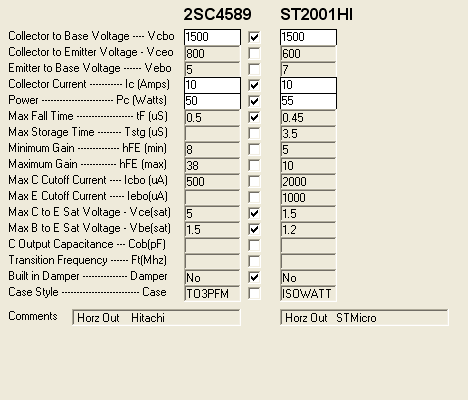Enable the Maximum Gain hFE checkbox
This screenshot has width=468, height=400.
pyautogui.click(x=254, y=165)
